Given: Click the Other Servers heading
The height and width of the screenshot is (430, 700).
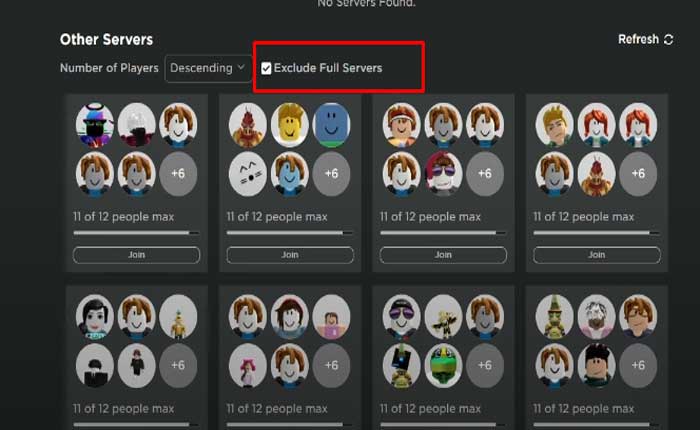Looking at the screenshot, I should [106, 39].
